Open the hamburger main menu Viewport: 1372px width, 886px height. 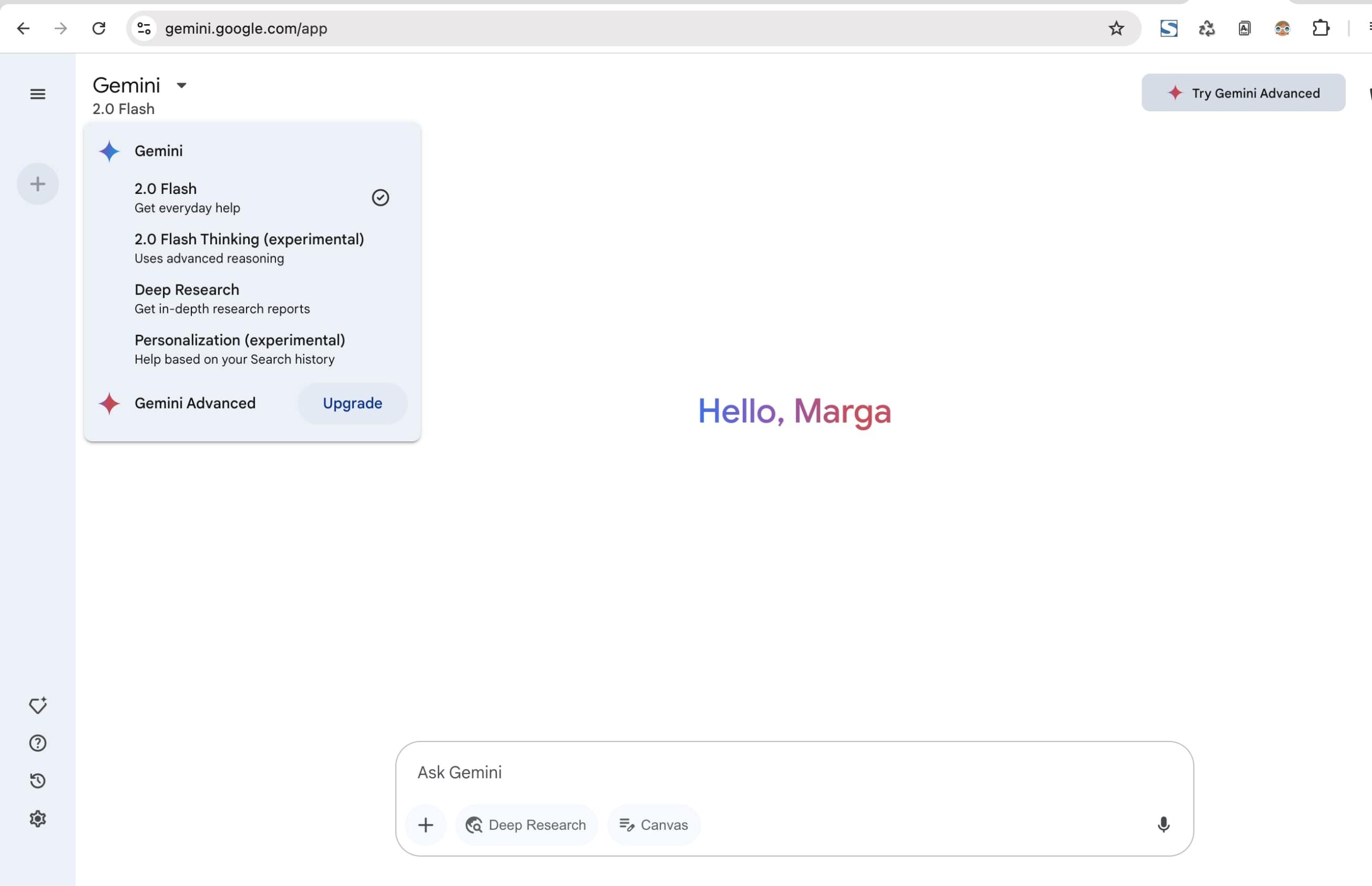pyautogui.click(x=38, y=94)
